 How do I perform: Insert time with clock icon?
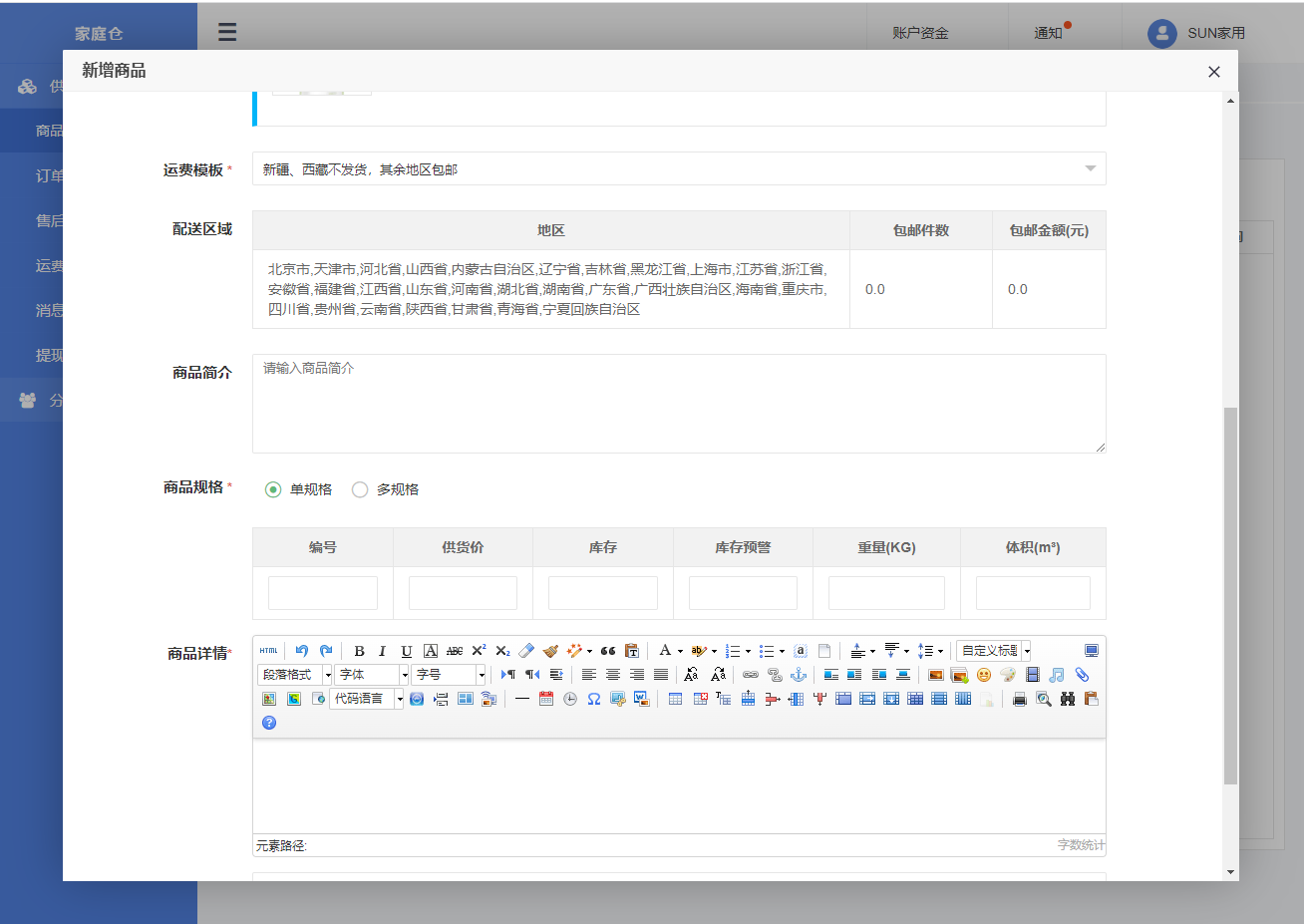pos(570,699)
